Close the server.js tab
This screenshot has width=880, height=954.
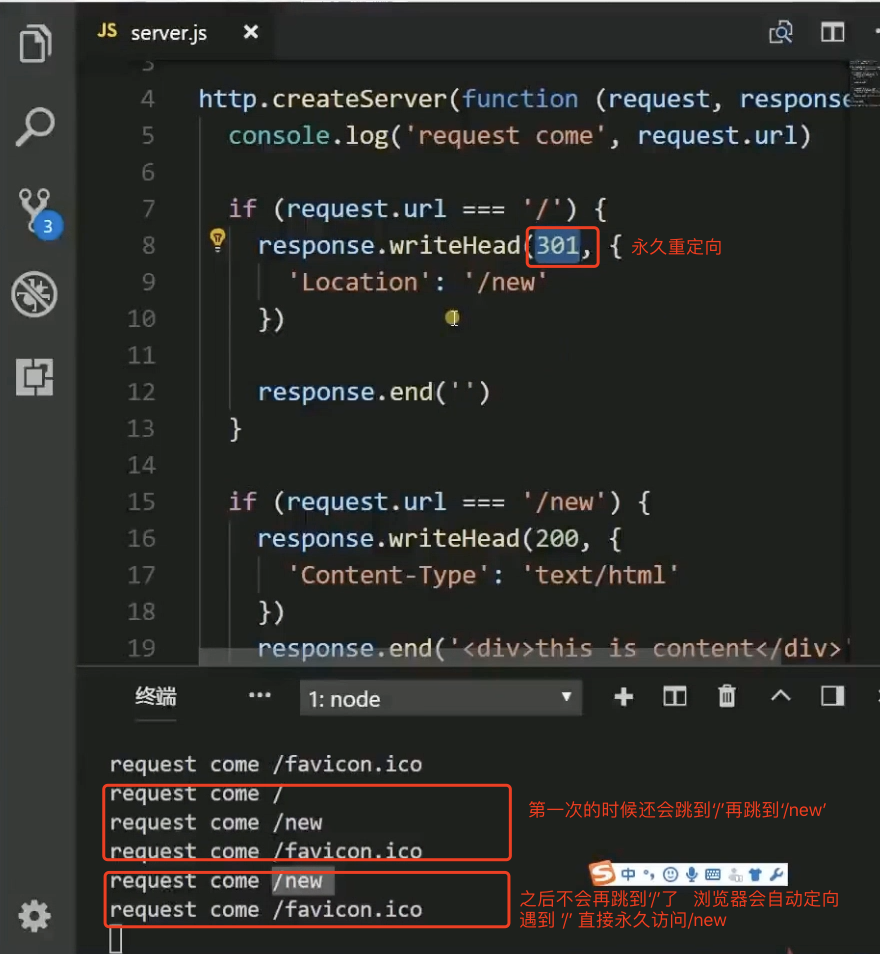251,32
